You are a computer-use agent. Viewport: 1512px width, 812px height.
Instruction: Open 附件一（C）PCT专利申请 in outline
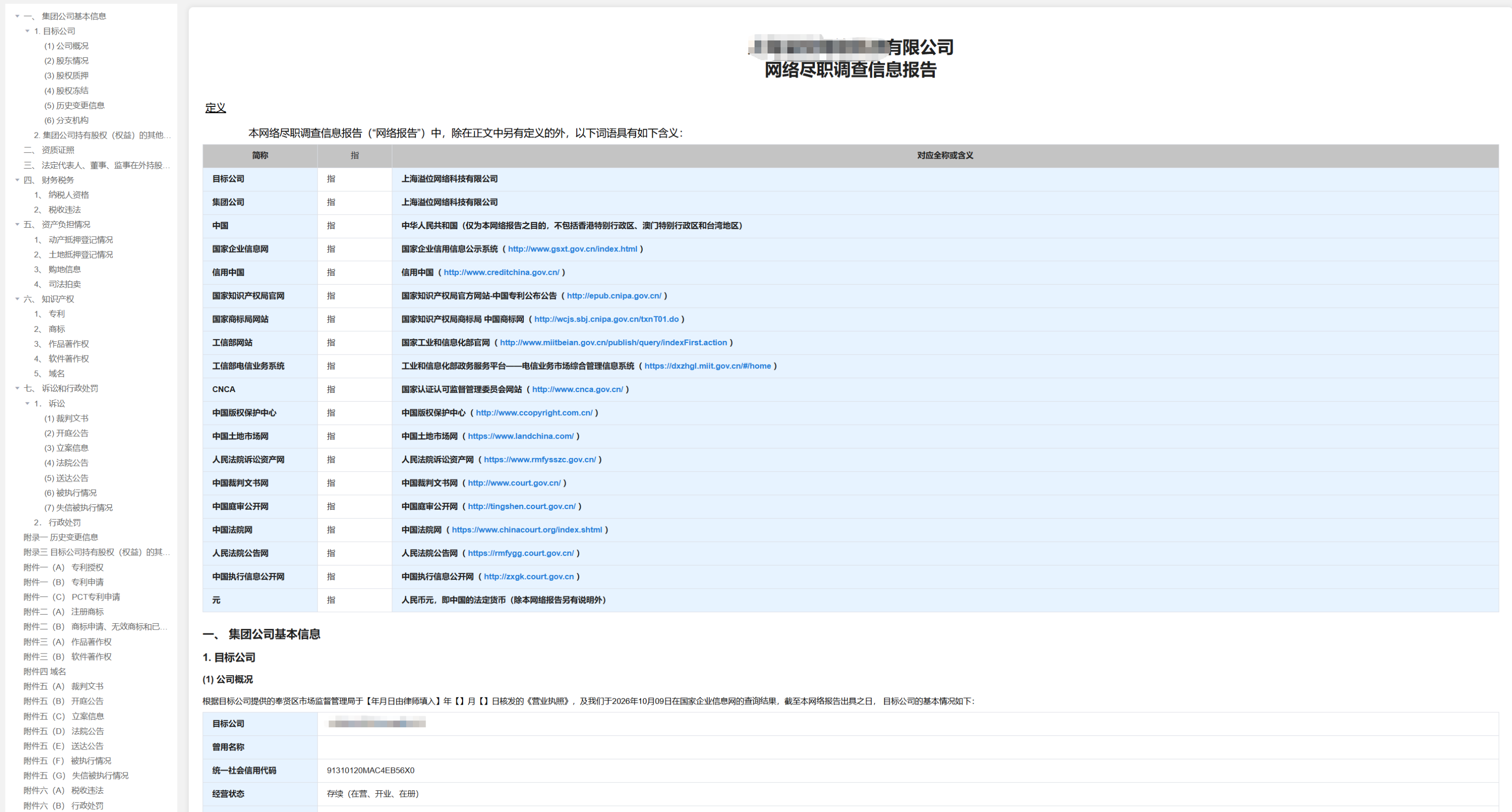(x=72, y=597)
